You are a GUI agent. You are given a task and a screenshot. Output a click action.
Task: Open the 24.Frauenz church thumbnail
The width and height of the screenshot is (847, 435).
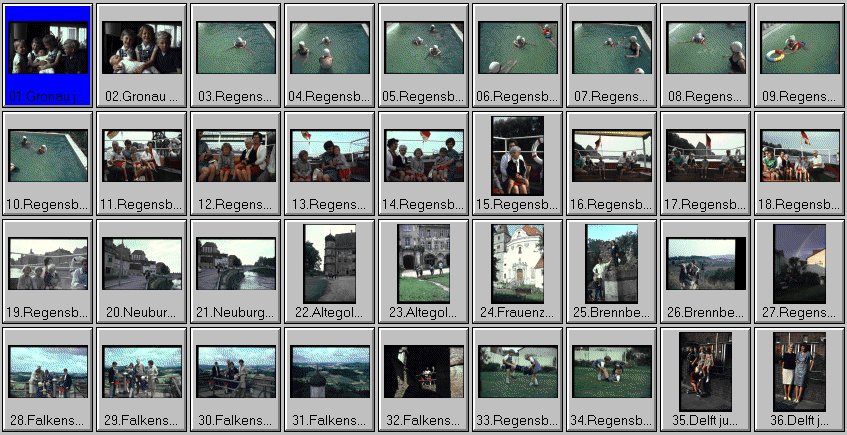click(x=517, y=264)
